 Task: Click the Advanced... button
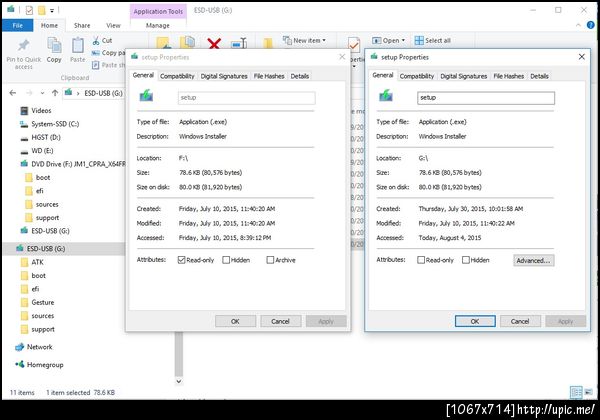tap(533, 260)
